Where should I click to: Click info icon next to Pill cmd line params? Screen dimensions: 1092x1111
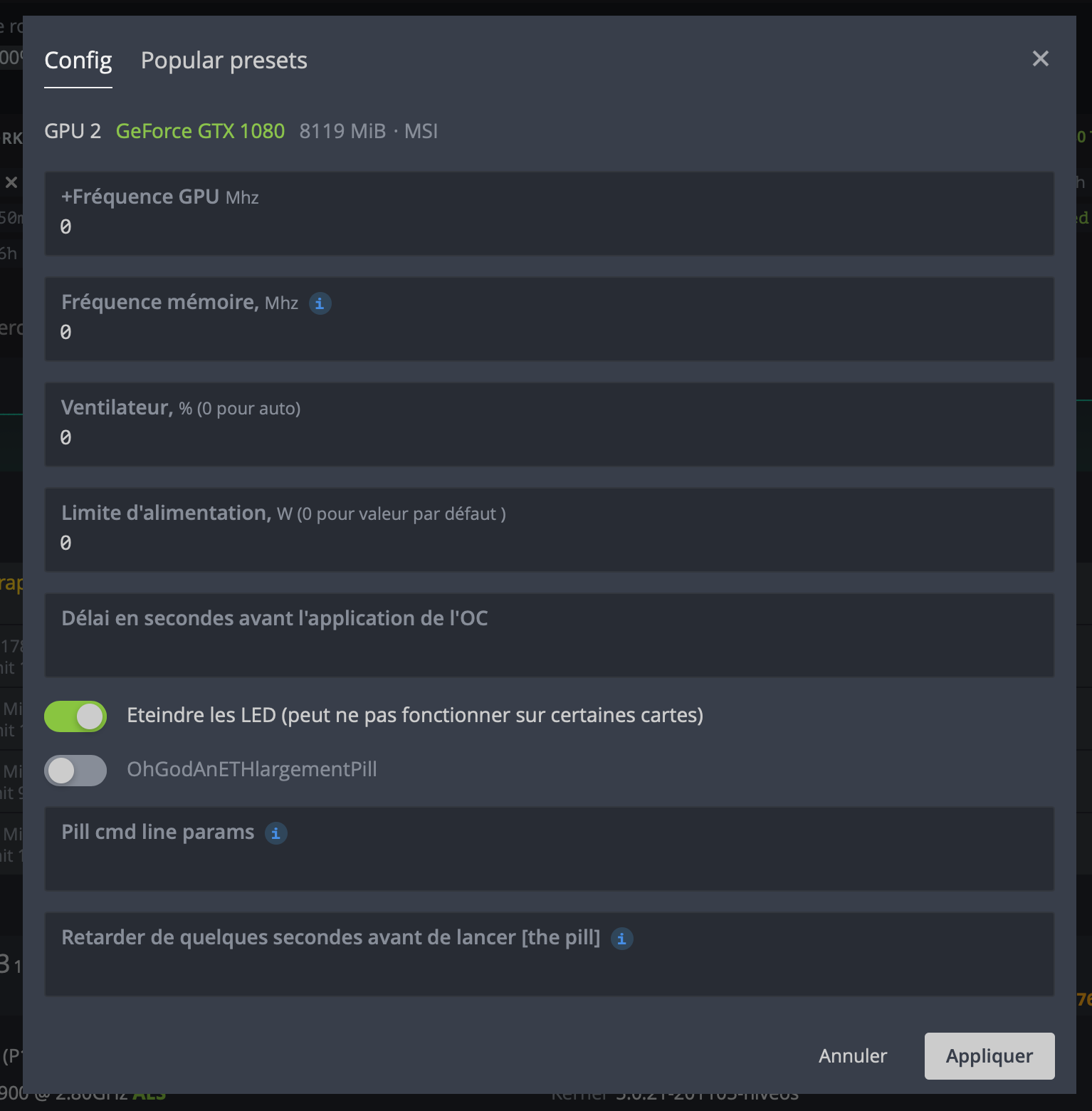[x=276, y=833]
